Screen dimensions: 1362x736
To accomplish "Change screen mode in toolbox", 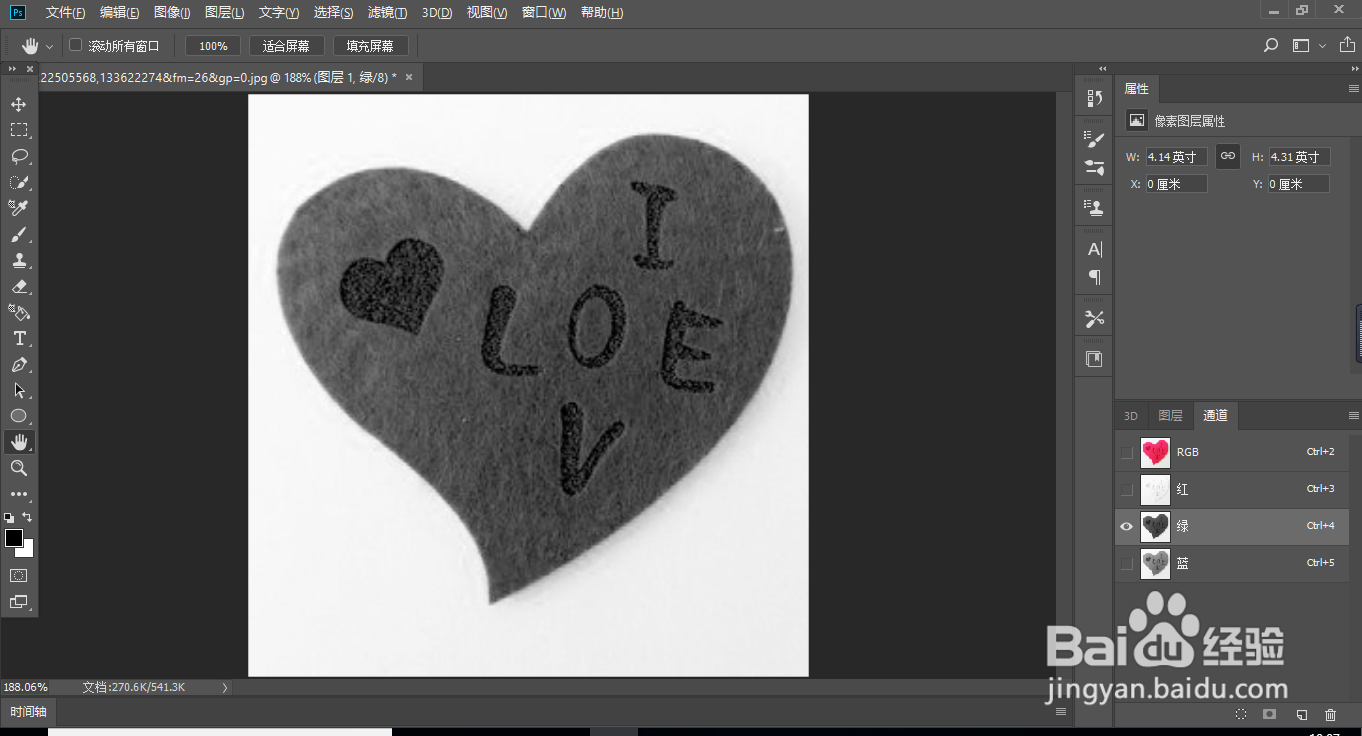I will click(19, 602).
